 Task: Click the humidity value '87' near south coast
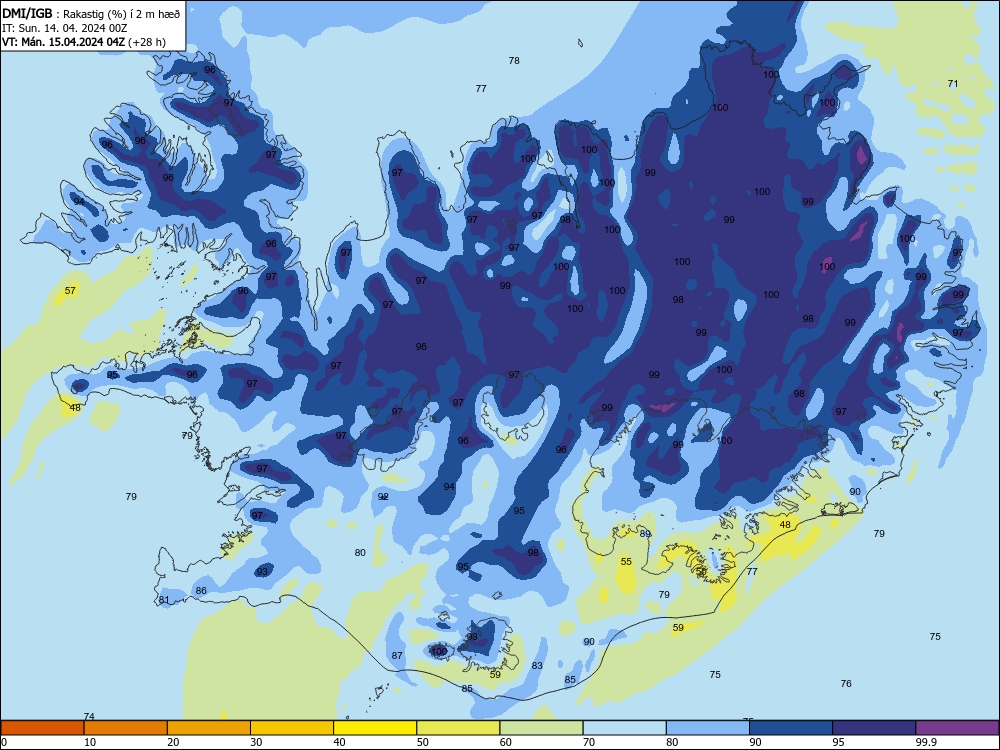pos(397,656)
